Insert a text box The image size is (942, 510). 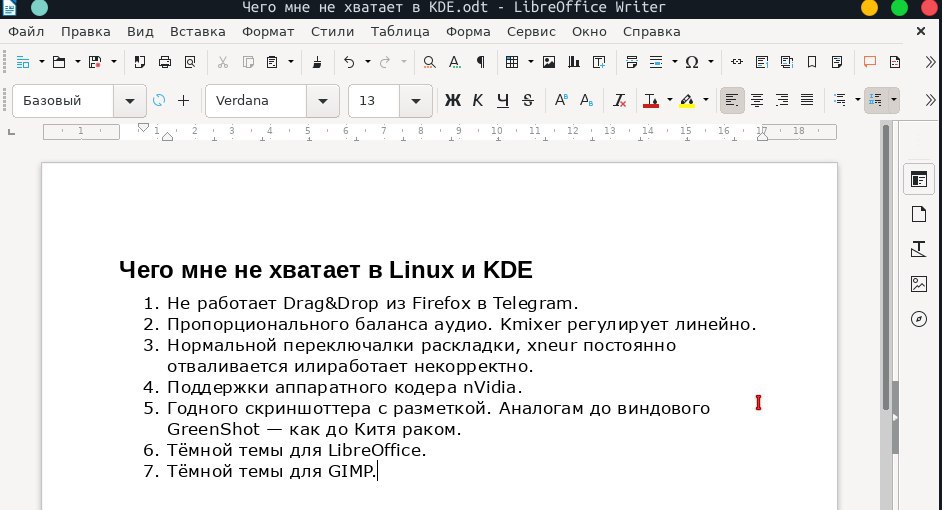coord(599,62)
